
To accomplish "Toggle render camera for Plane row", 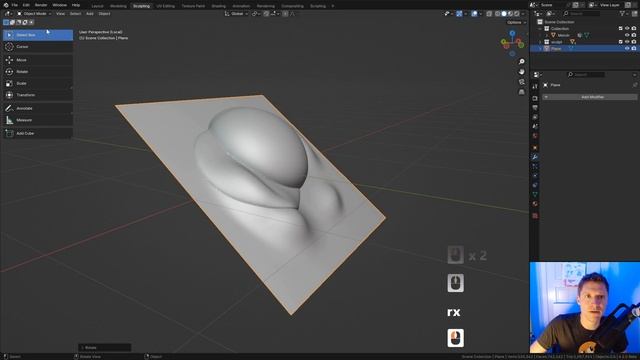I will (634, 49).
